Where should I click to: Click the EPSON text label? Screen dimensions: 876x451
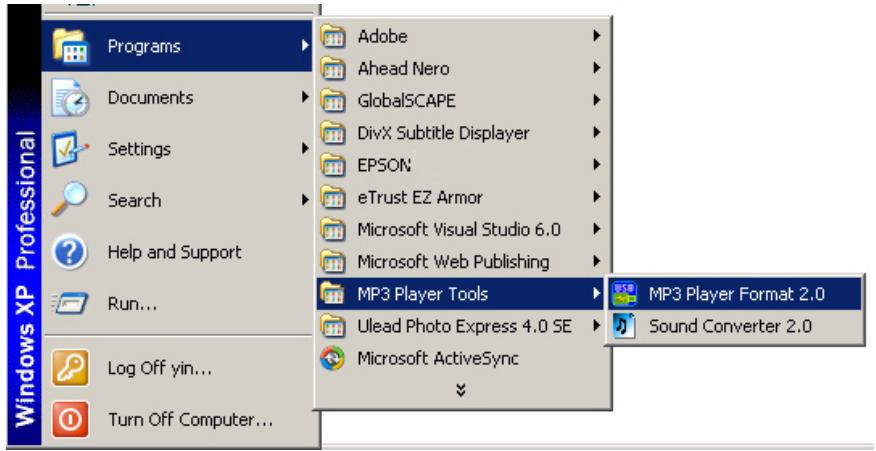(x=384, y=165)
